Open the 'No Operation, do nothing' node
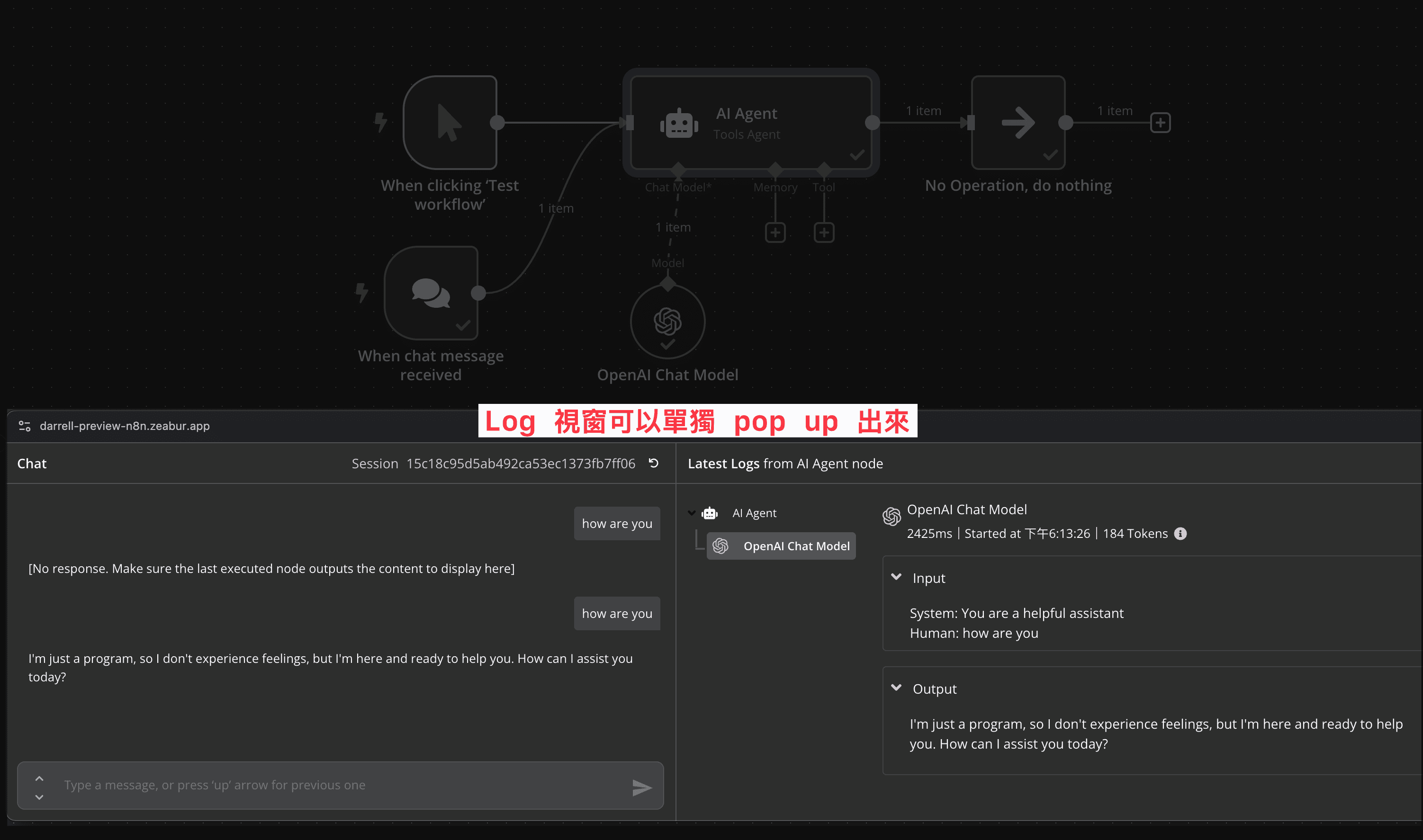 tap(1017, 122)
